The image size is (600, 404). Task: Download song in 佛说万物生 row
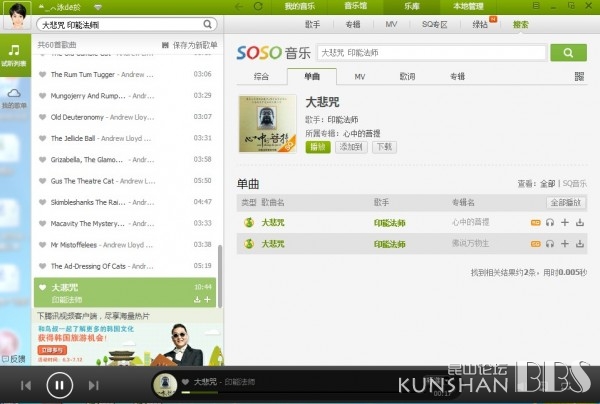coord(580,244)
